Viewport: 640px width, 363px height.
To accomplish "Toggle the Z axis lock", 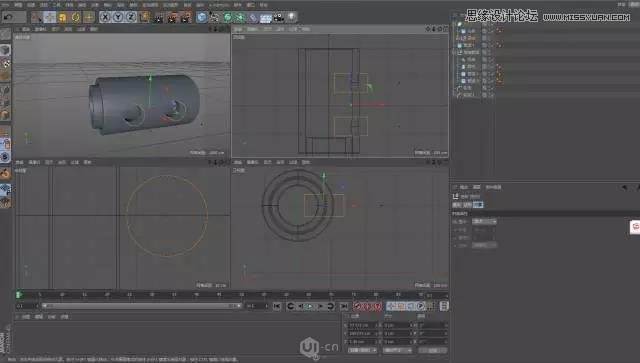I will point(131,17).
